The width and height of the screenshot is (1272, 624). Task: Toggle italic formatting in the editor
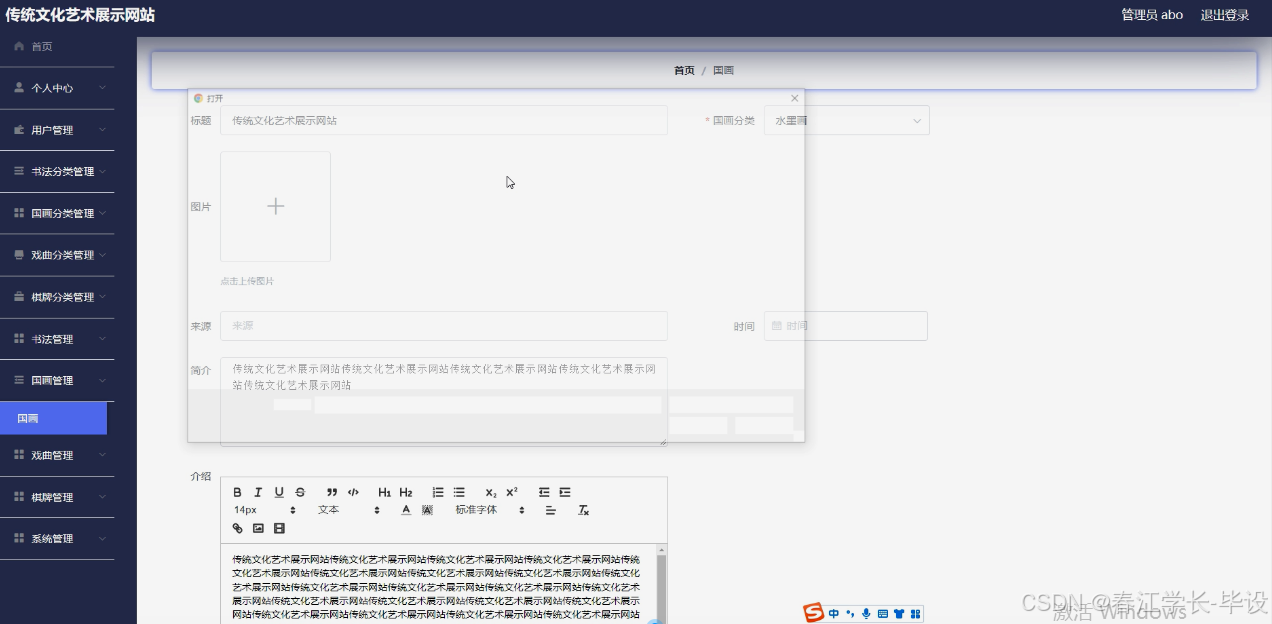point(258,492)
